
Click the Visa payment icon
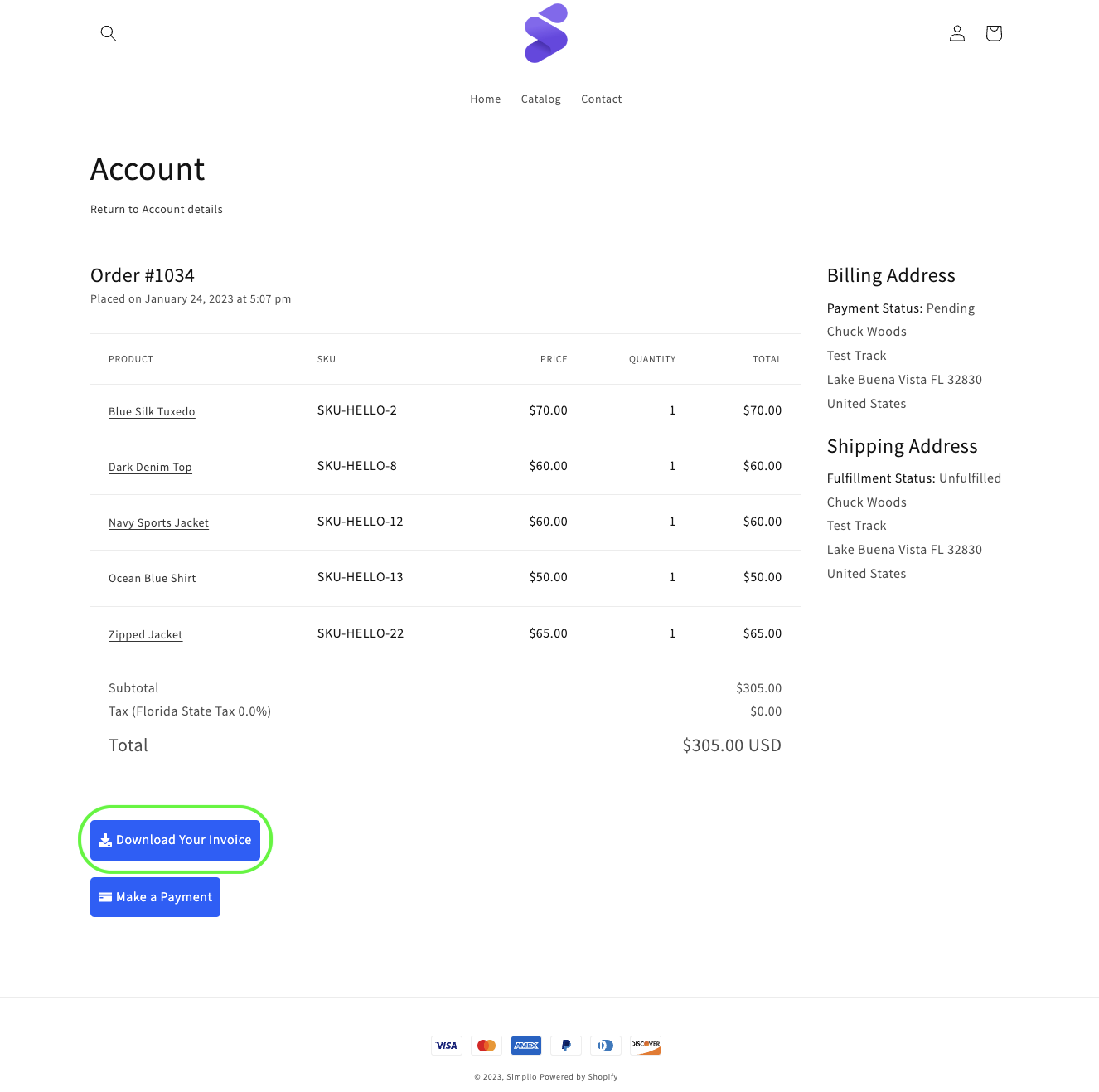(447, 1046)
